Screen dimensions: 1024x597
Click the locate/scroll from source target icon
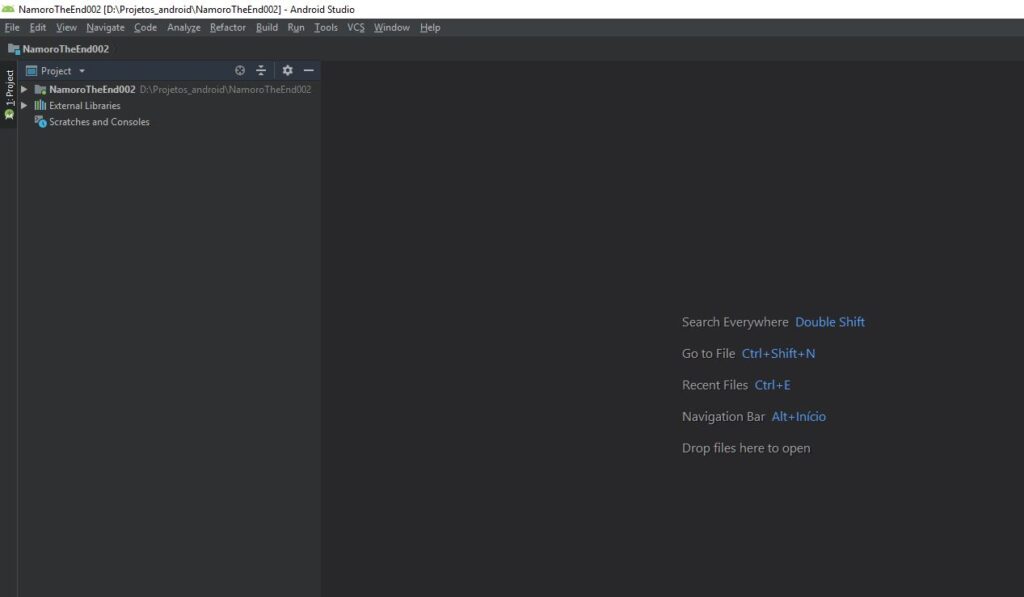tap(240, 71)
